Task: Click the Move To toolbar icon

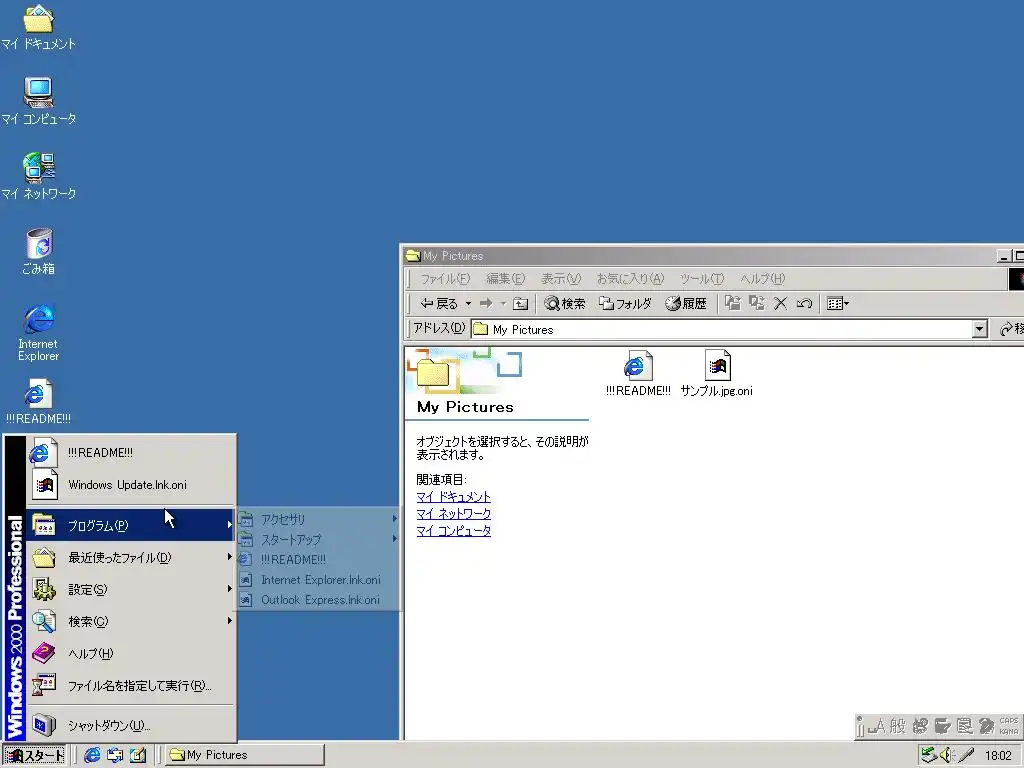Action: [x=733, y=304]
